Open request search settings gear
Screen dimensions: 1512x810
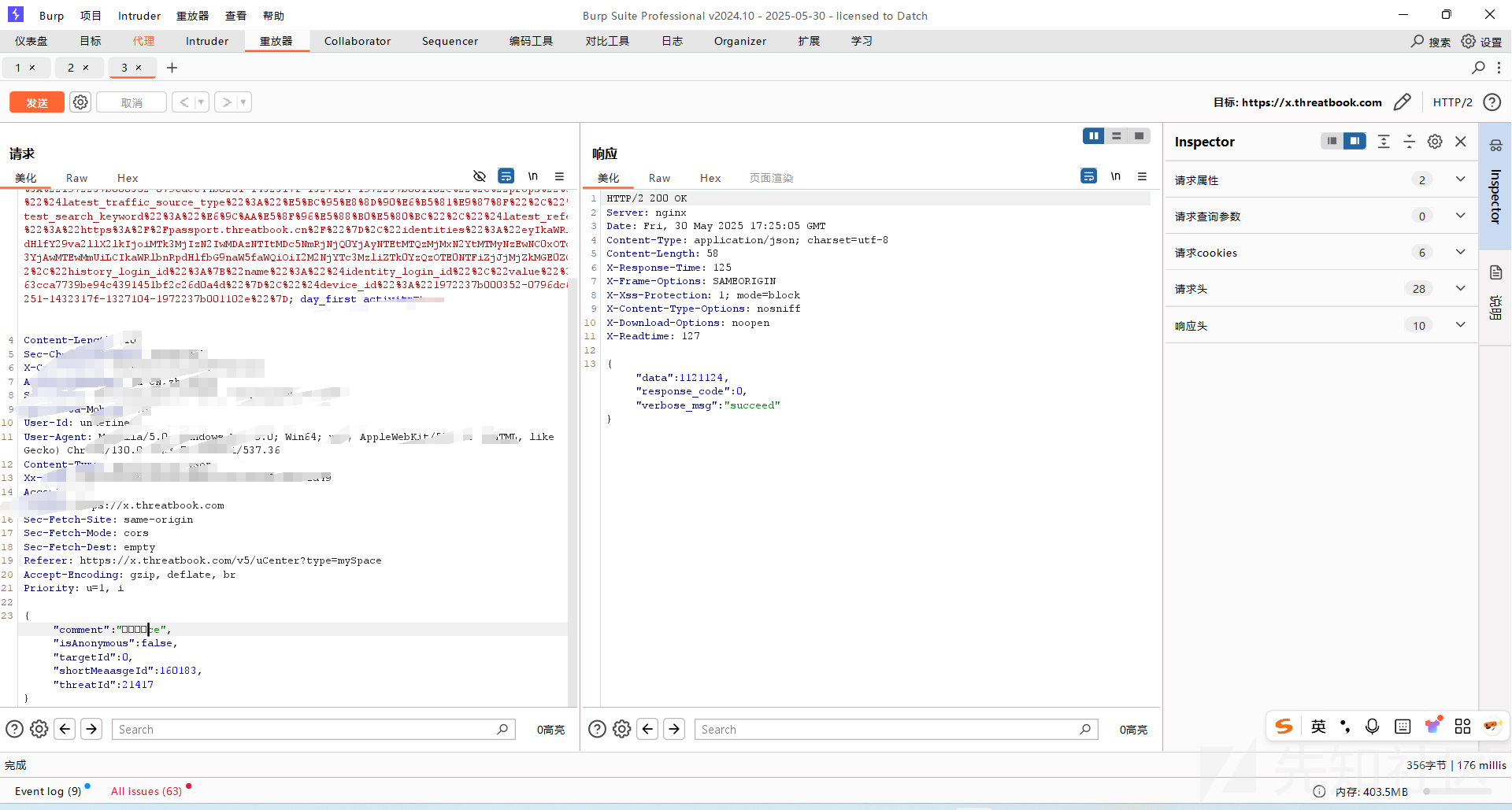coord(39,729)
